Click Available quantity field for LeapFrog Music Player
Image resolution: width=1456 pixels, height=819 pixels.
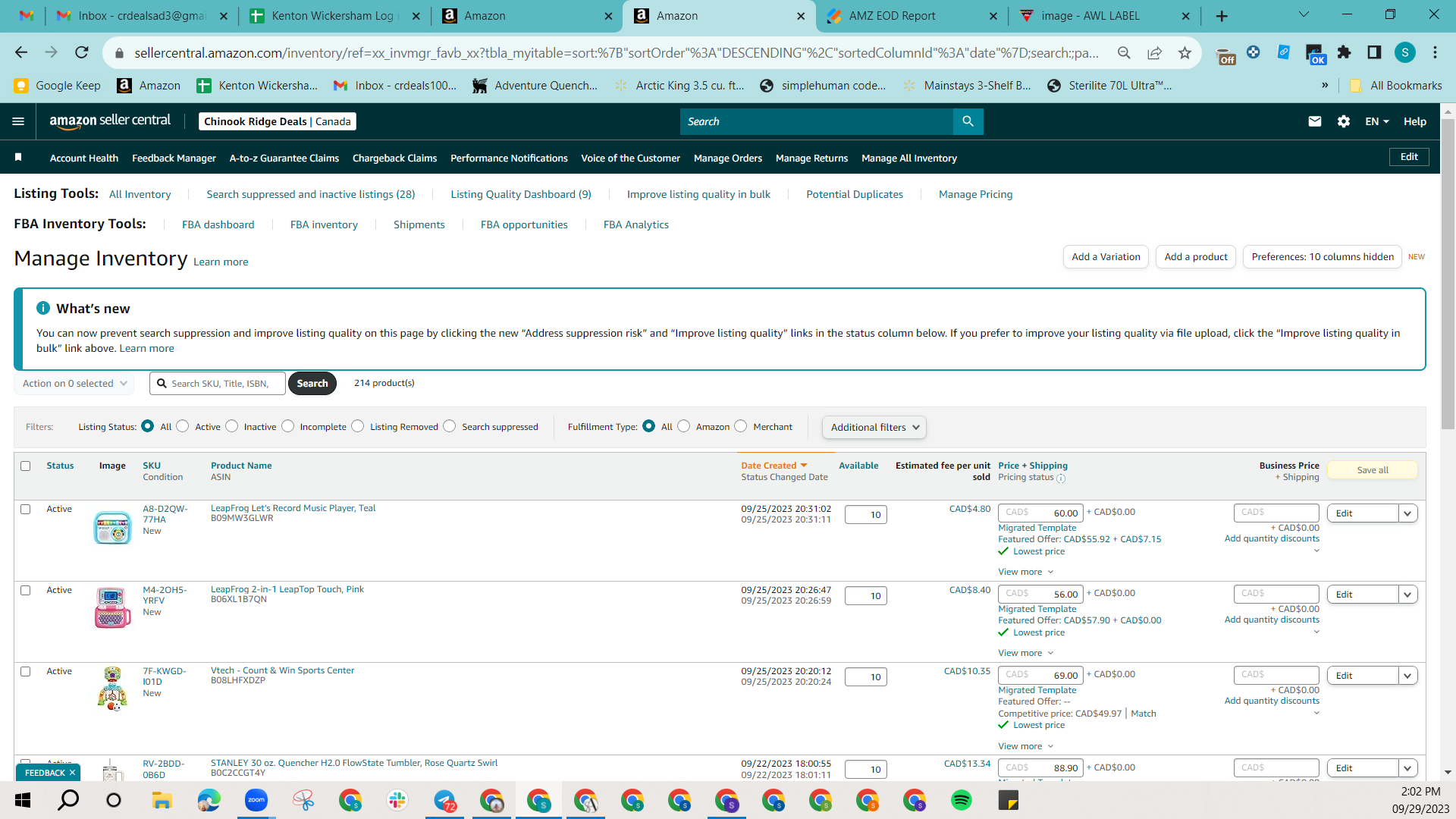tap(866, 515)
